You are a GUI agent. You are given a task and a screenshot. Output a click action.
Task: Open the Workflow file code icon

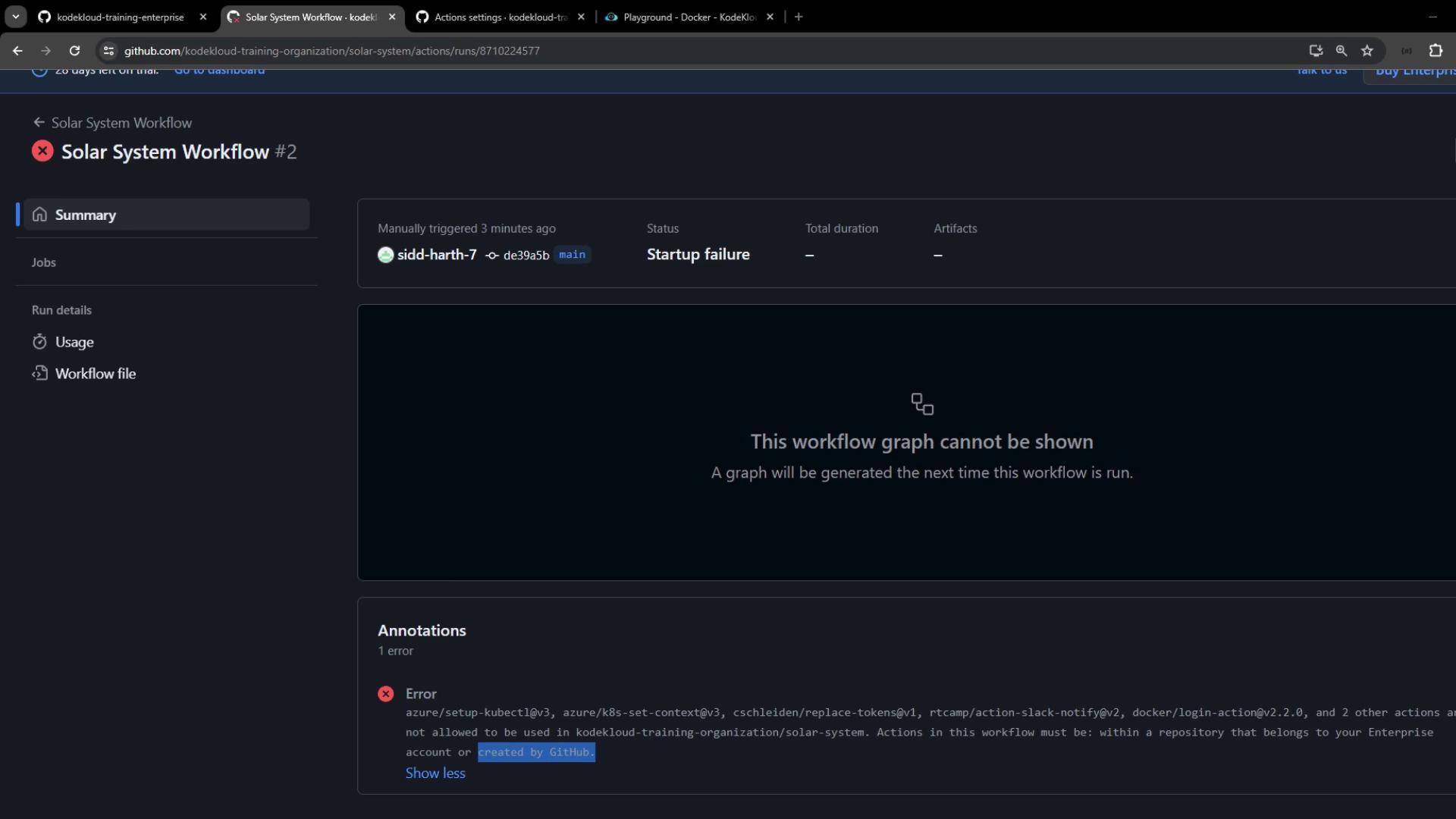[x=39, y=373]
